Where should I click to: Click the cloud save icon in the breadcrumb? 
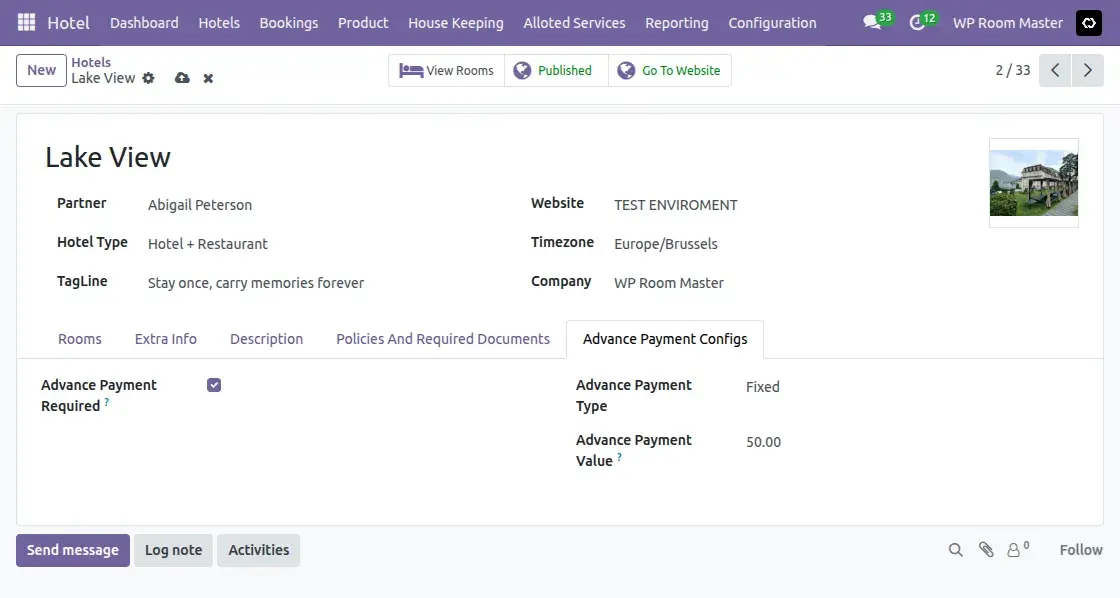pyautogui.click(x=182, y=78)
